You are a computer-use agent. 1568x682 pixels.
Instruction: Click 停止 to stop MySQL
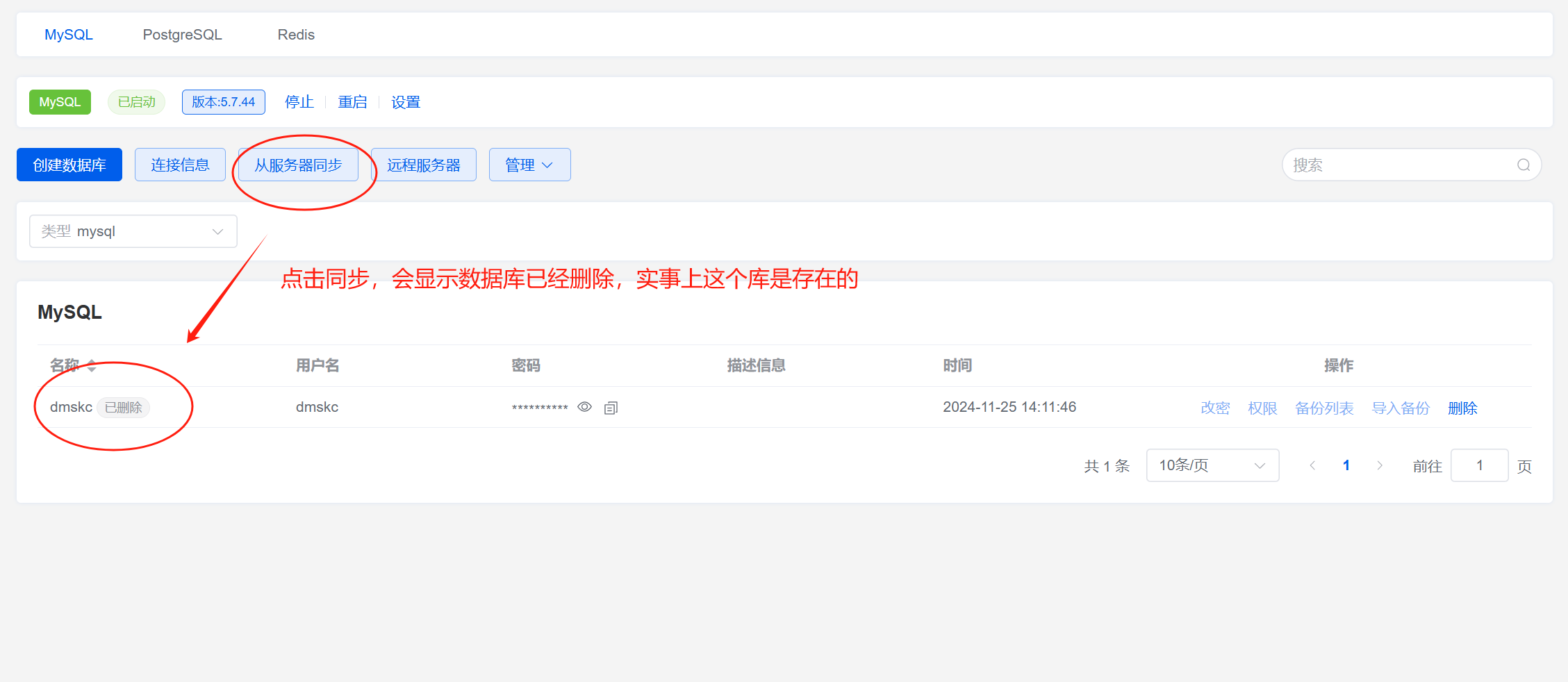click(299, 102)
